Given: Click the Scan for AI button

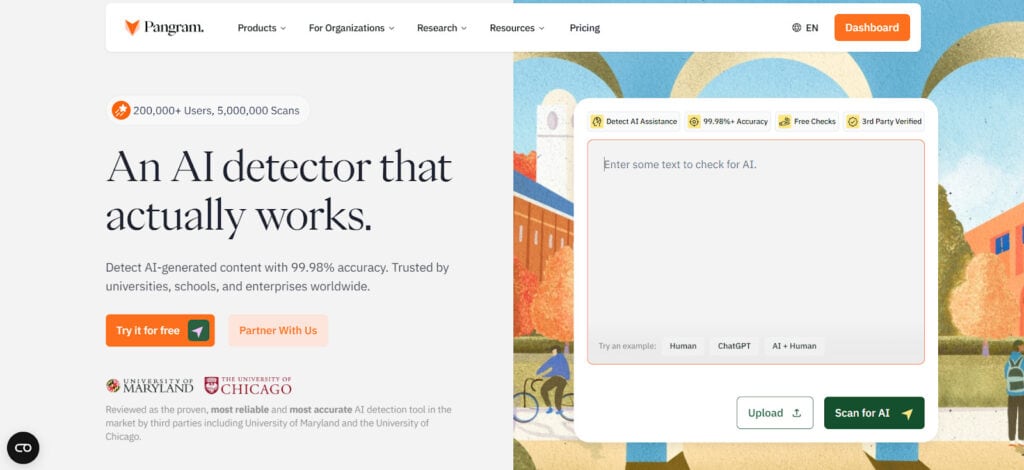Looking at the screenshot, I should 873,413.
